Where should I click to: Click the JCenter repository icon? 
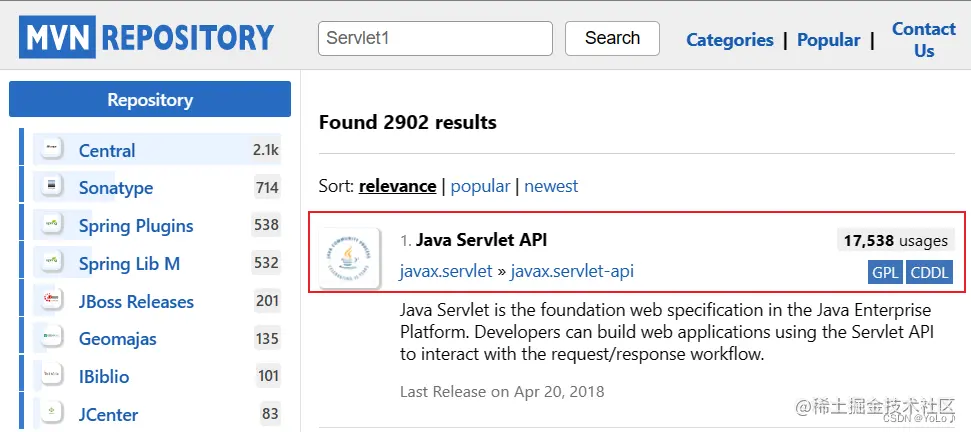click(51, 413)
